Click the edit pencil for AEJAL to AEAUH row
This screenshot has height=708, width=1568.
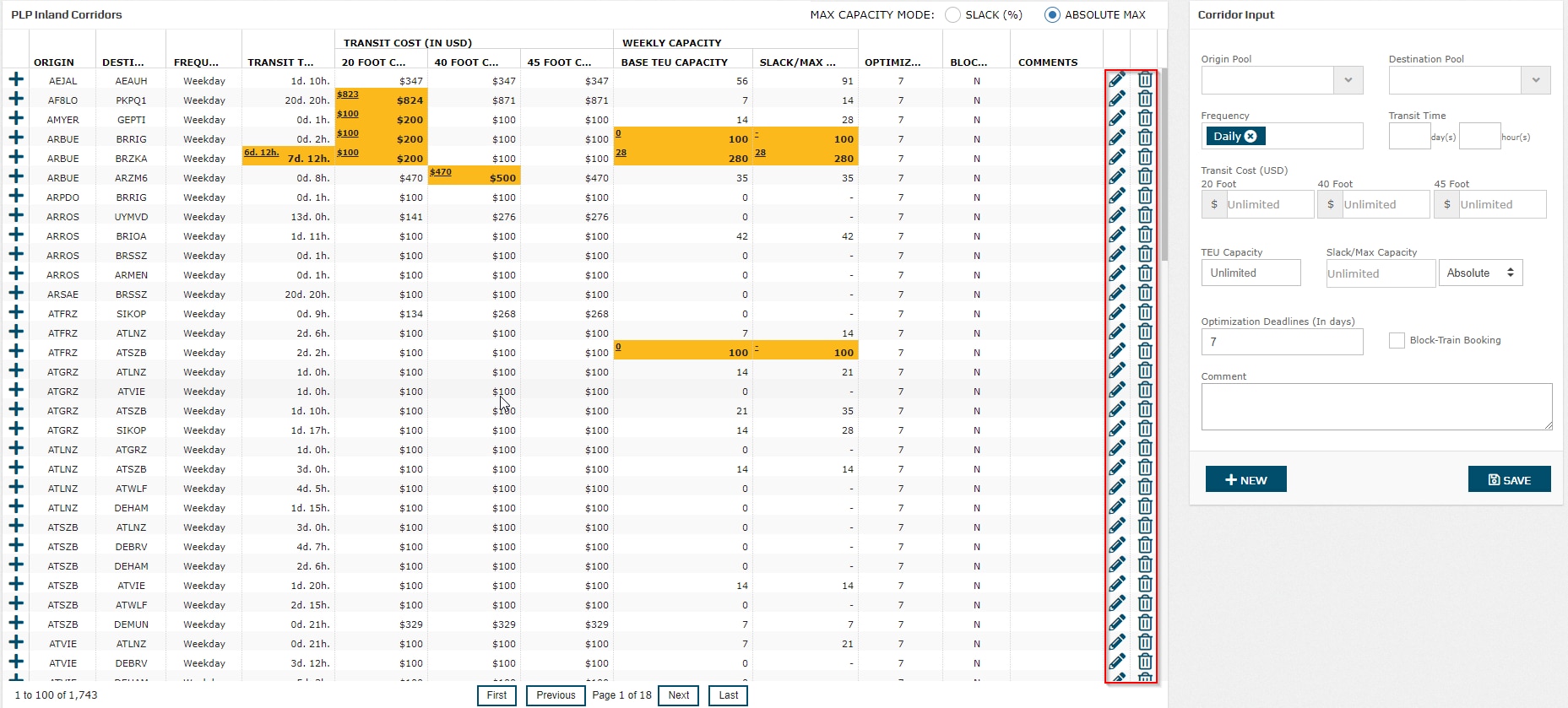coord(1116,80)
